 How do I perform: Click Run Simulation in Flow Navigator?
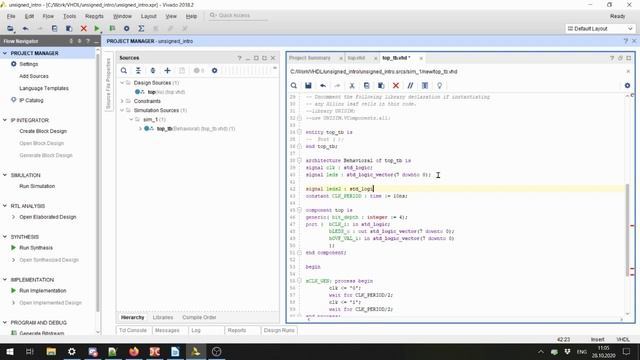click(x=37, y=186)
